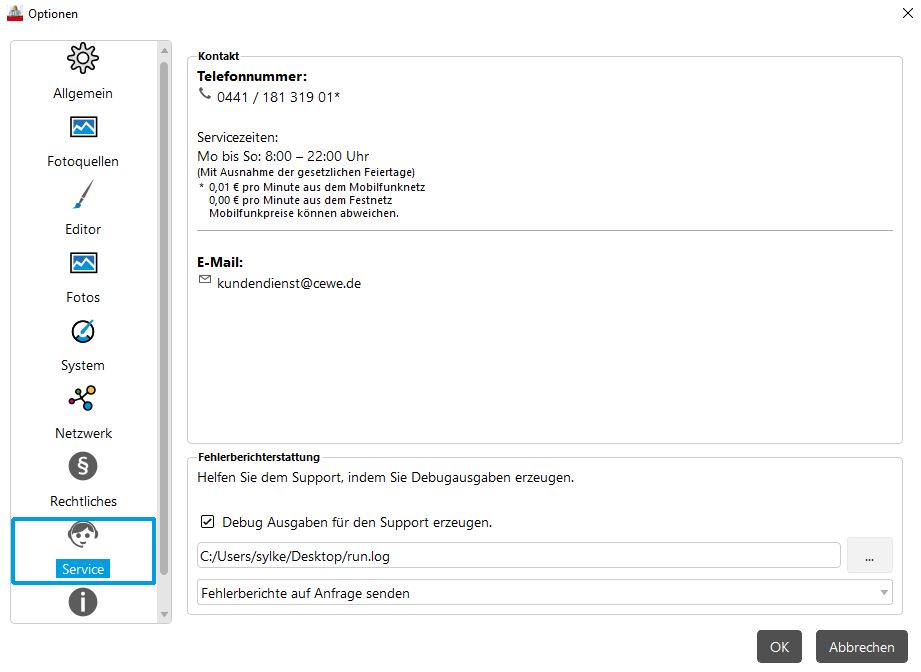Click the kundendienst@cewe.de e-mail address

pyautogui.click(x=289, y=283)
